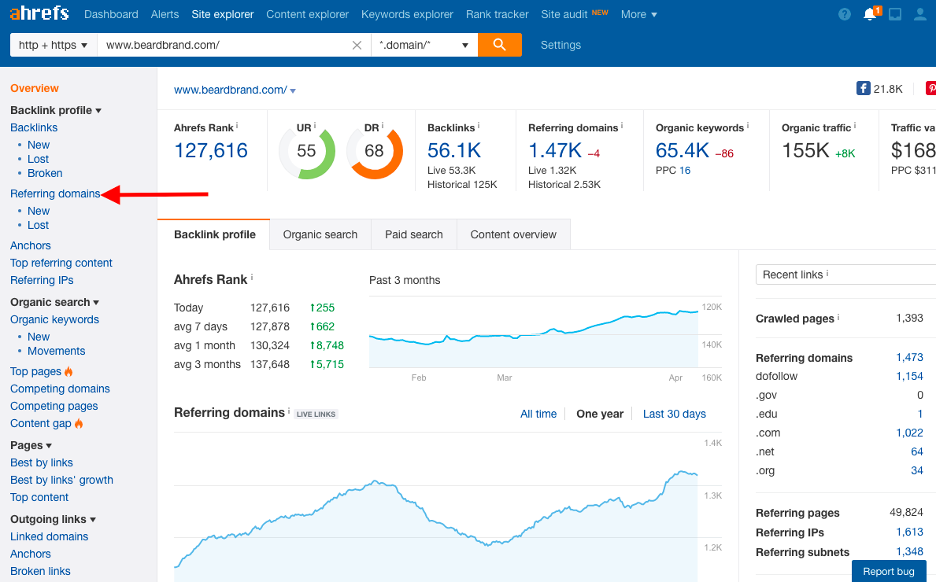
Task: Open Best by links in the sidebar
Action: (41, 463)
